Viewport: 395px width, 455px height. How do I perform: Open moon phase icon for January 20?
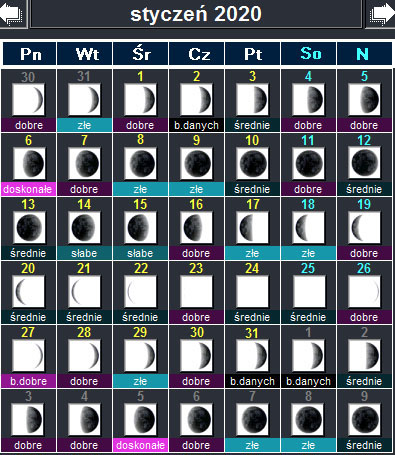[28, 291]
